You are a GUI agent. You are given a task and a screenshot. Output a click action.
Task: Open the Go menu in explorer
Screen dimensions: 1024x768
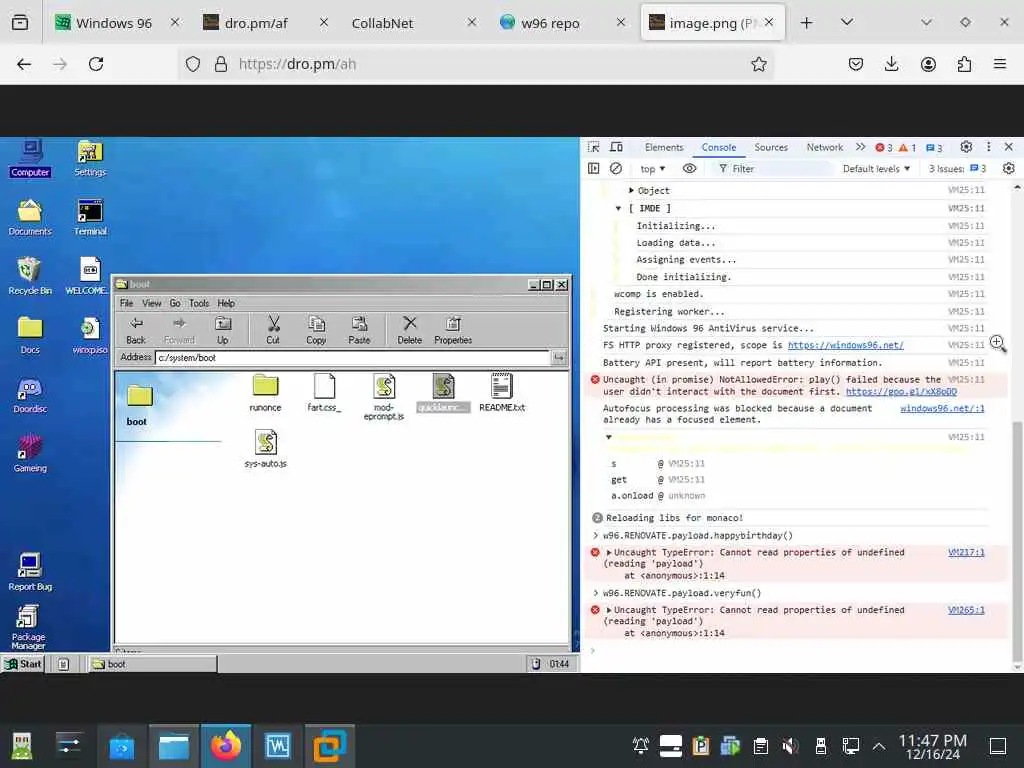point(175,303)
